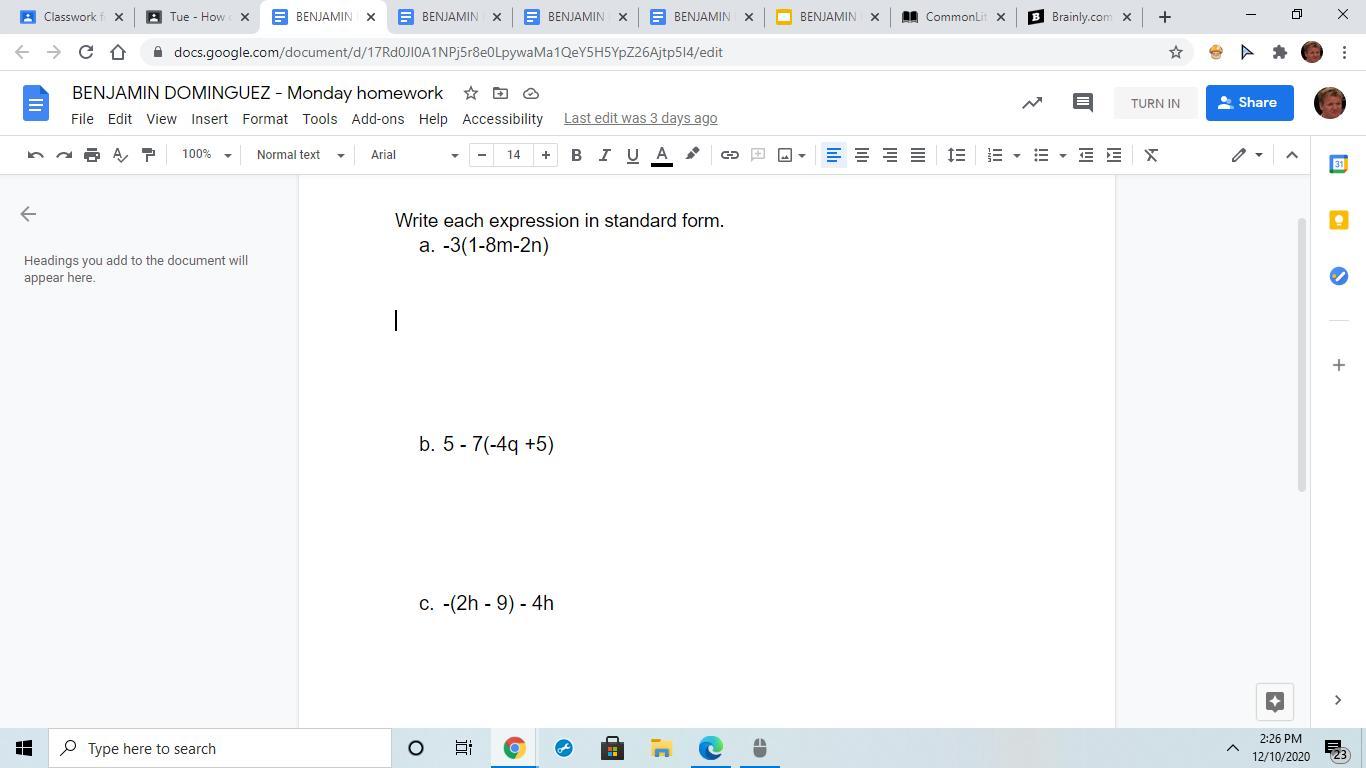Viewport: 1366px width, 768px height.
Task: Open File Explorer from the taskbar
Action: coord(661,748)
